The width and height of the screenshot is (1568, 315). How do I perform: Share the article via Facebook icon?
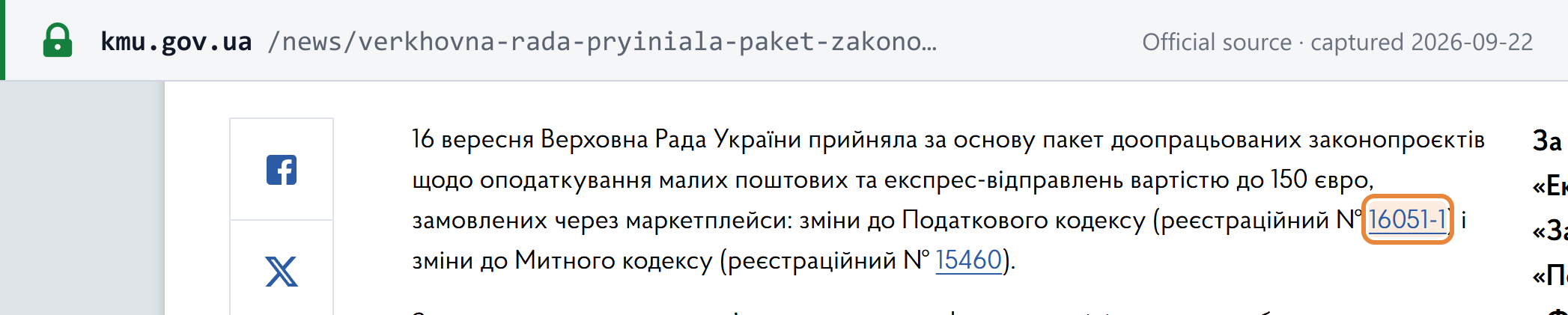[282, 170]
